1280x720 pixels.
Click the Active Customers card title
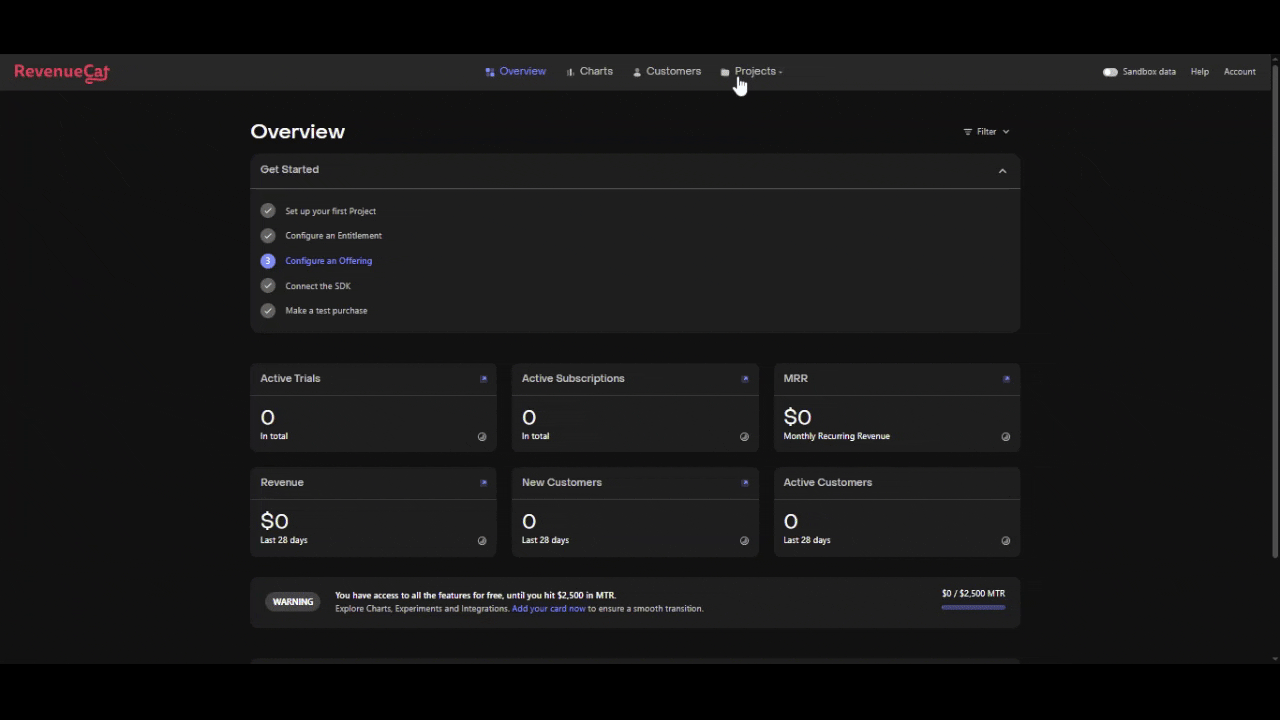(828, 482)
